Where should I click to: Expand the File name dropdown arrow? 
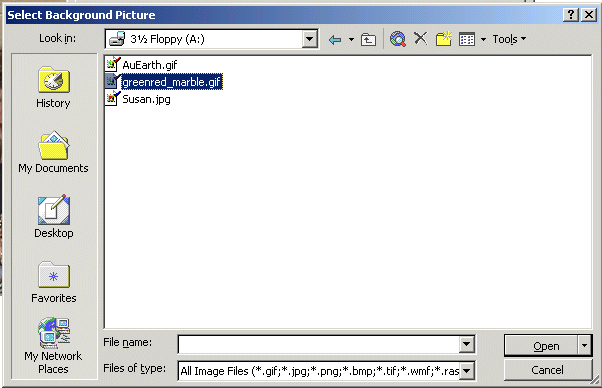[x=466, y=344]
